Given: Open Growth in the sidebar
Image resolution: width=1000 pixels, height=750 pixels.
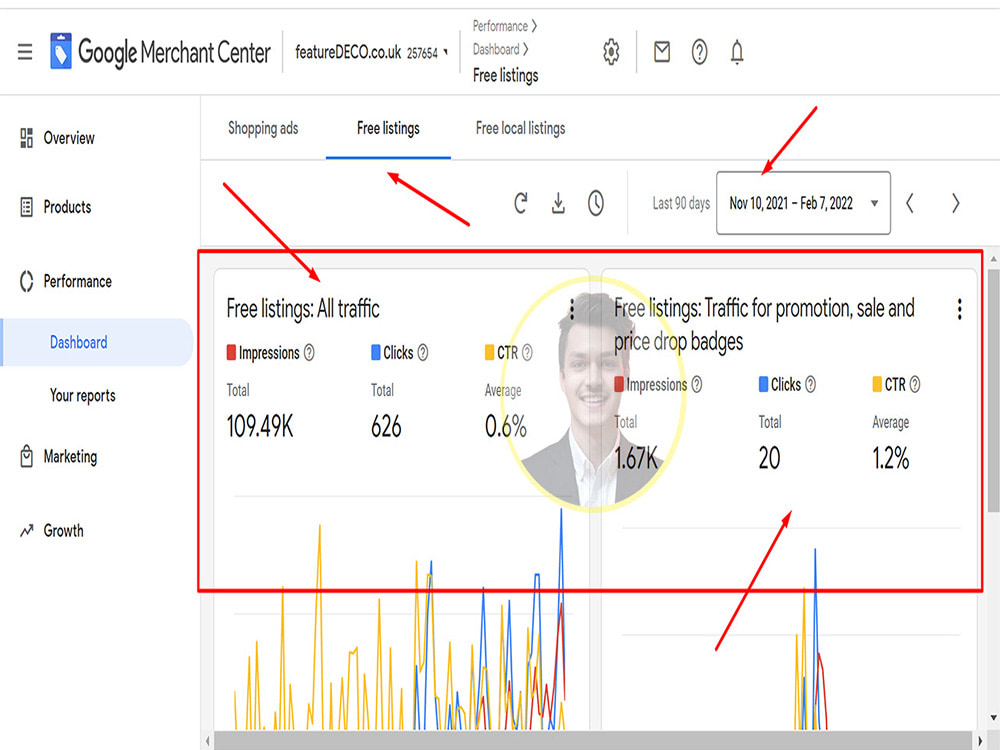Looking at the screenshot, I should click(x=63, y=531).
